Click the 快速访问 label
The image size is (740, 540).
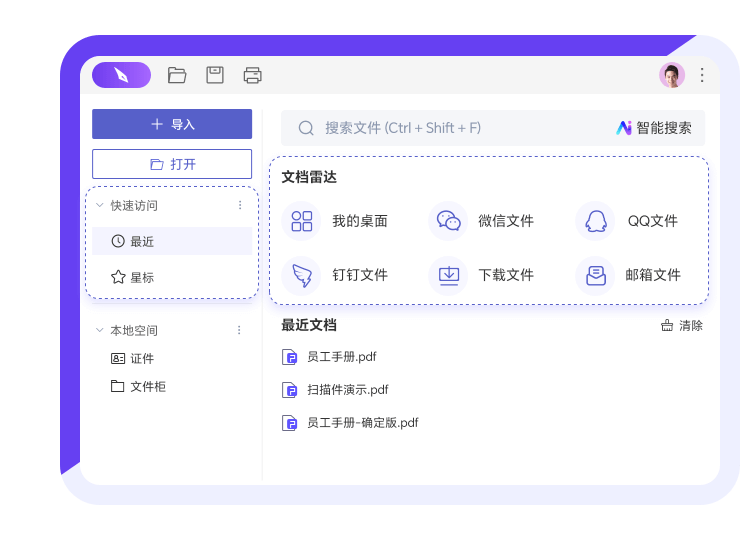(134, 205)
